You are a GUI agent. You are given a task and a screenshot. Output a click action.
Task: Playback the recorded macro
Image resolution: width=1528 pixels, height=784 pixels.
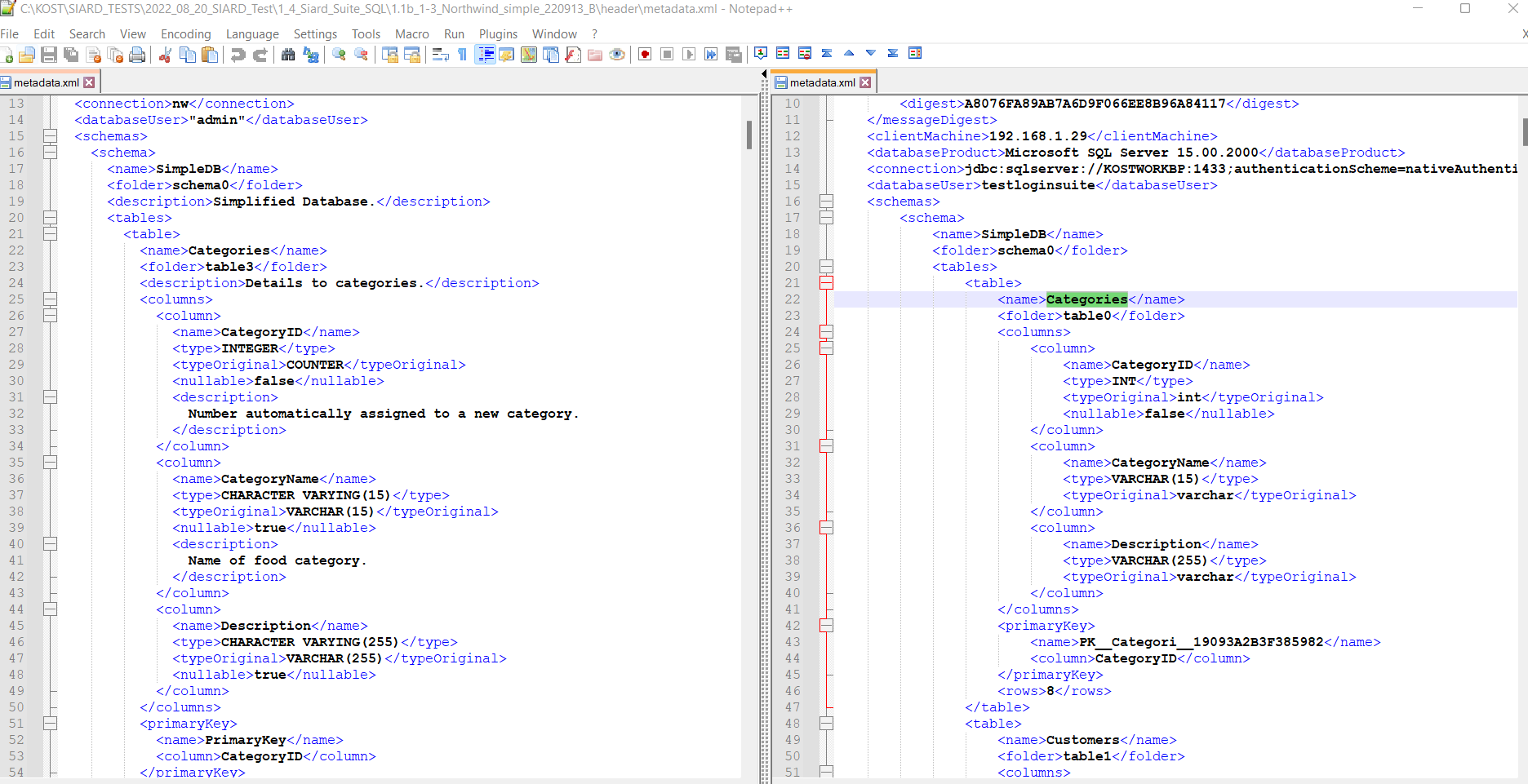(688, 54)
